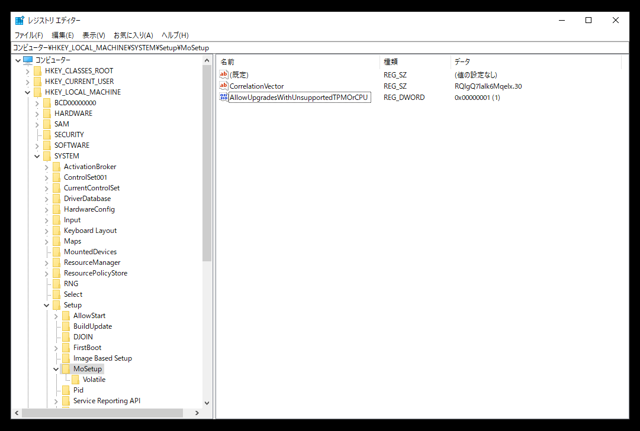The height and width of the screenshot is (431, 640).
Task: Click the MountedDevices folder icon
Action: tap(57, 252)
